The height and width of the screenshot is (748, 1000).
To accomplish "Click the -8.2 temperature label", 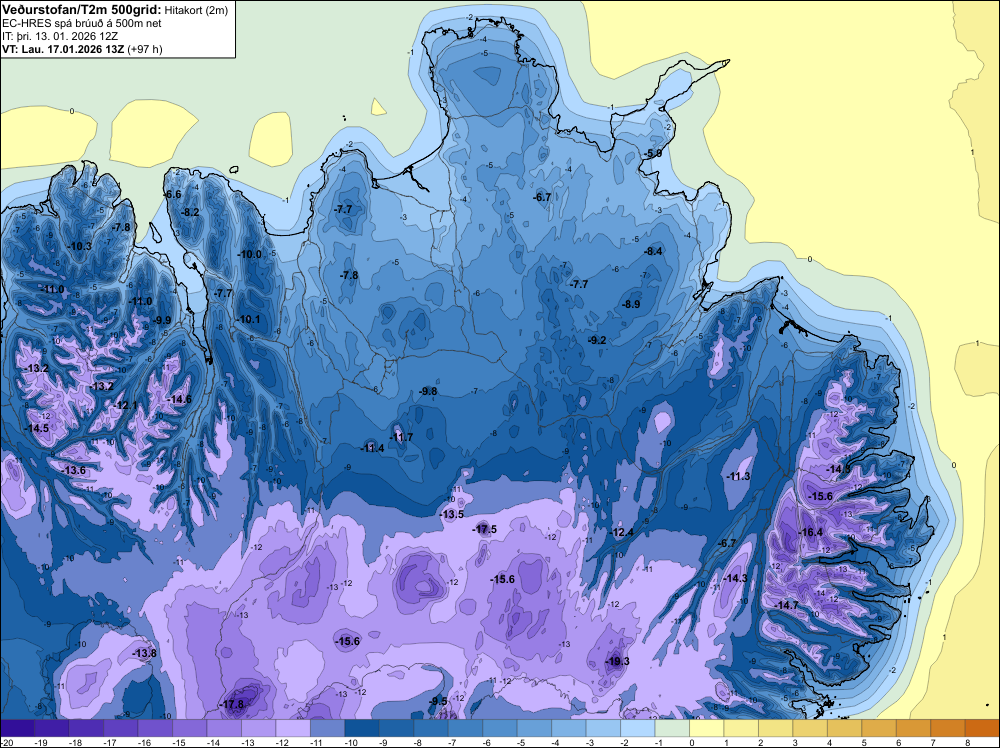I will [x=189, y=212].
